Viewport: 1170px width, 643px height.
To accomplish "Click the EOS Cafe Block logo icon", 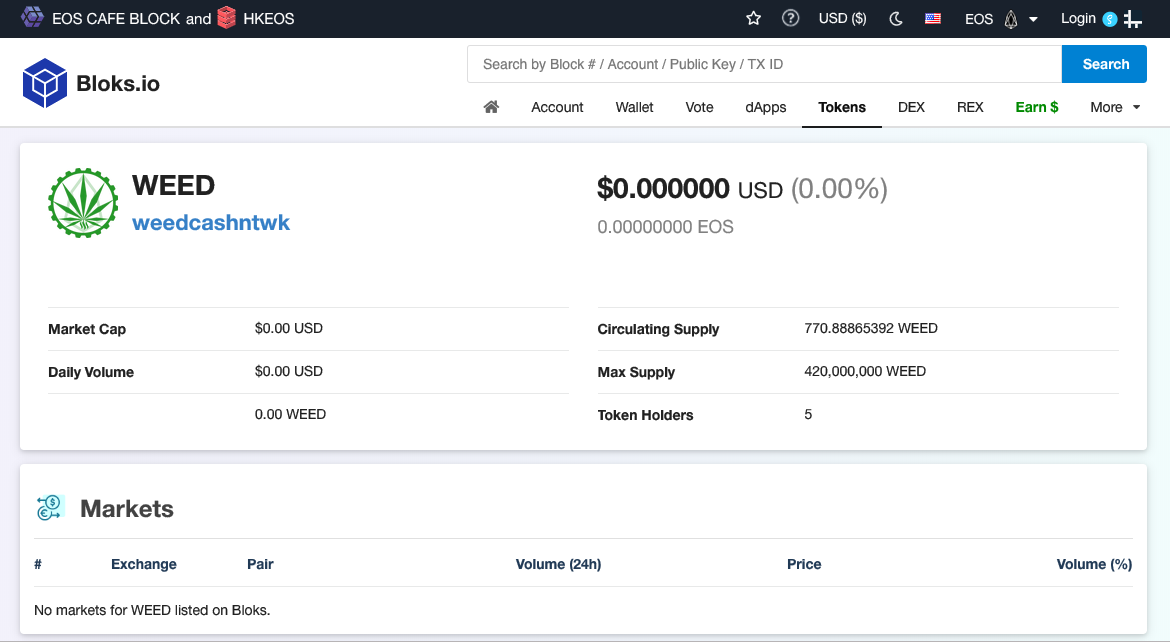I will click(32, 16).
